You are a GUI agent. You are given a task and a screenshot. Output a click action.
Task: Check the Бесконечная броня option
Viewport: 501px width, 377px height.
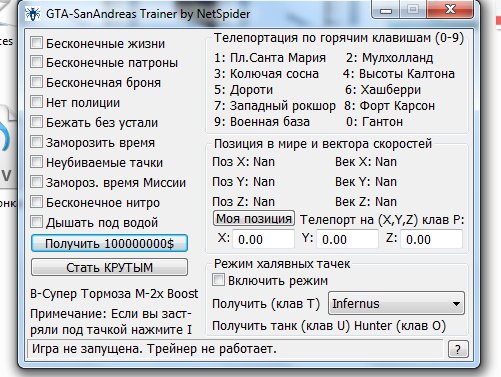36,82
